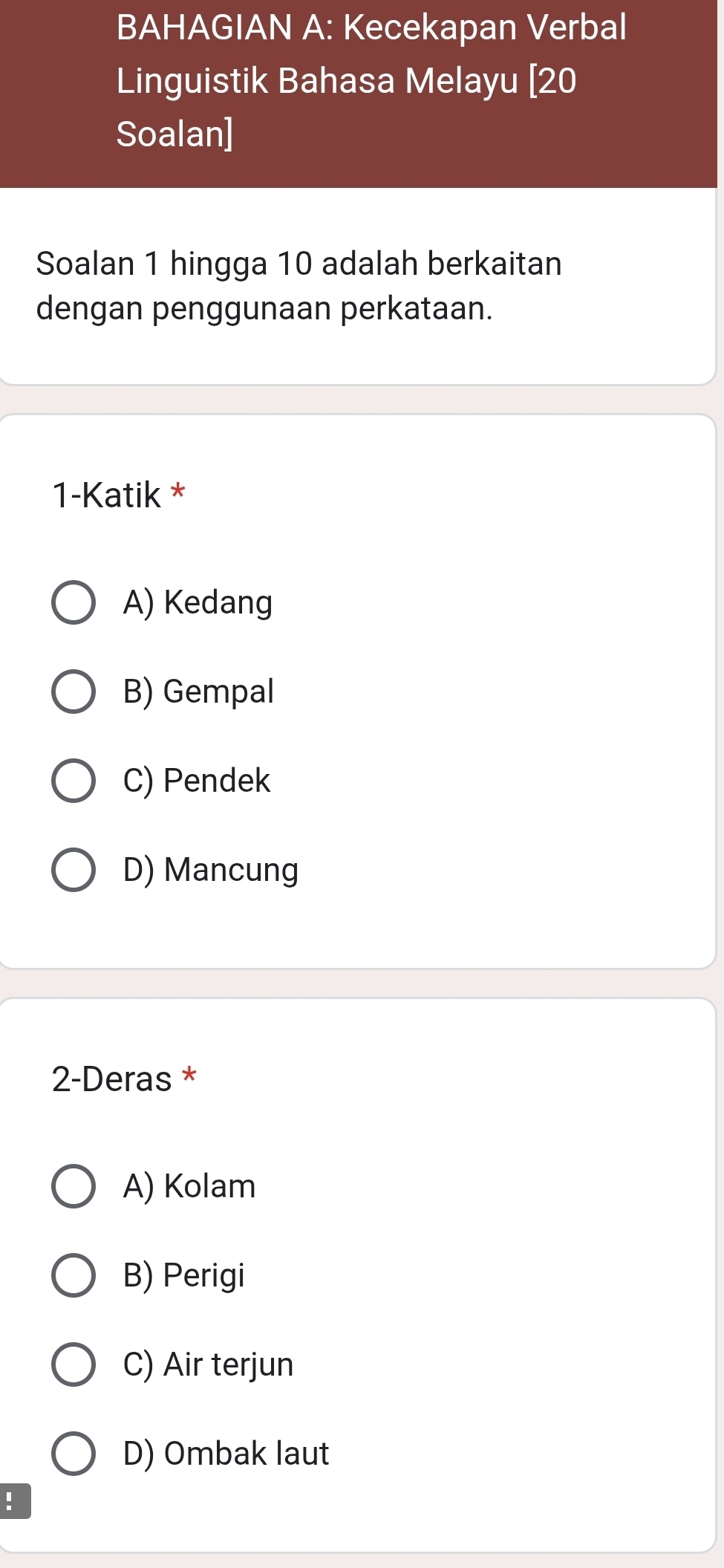This screenshot has height=1568, width=724.
Task: Select the Ombak laut radio circle
Action: coord(73,1454)
